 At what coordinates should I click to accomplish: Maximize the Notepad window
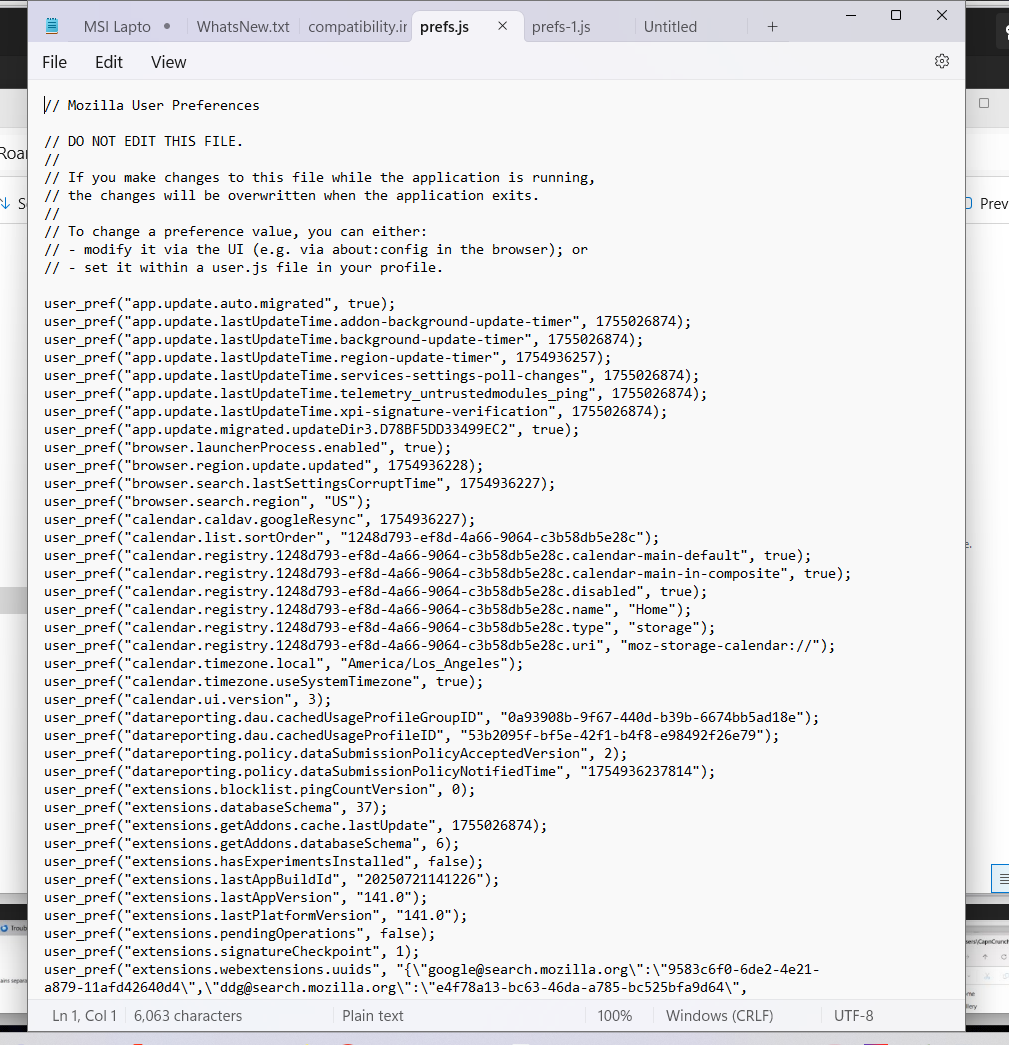[896, 15]
